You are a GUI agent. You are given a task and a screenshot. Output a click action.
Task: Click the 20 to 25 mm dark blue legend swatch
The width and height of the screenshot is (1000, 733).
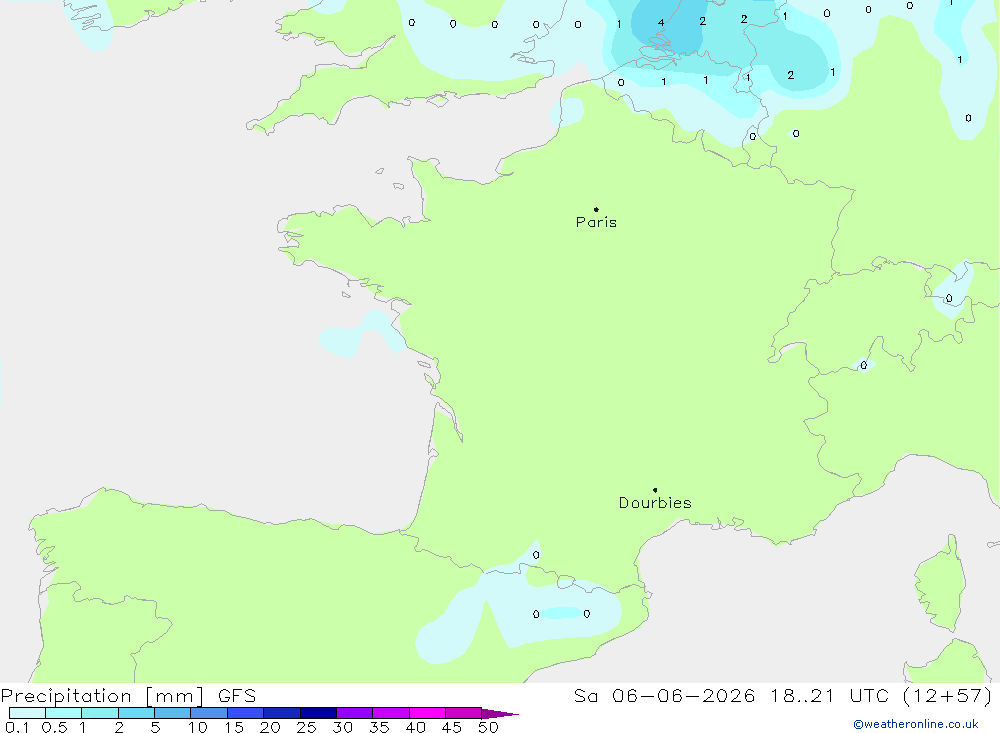tap(282, 713)
